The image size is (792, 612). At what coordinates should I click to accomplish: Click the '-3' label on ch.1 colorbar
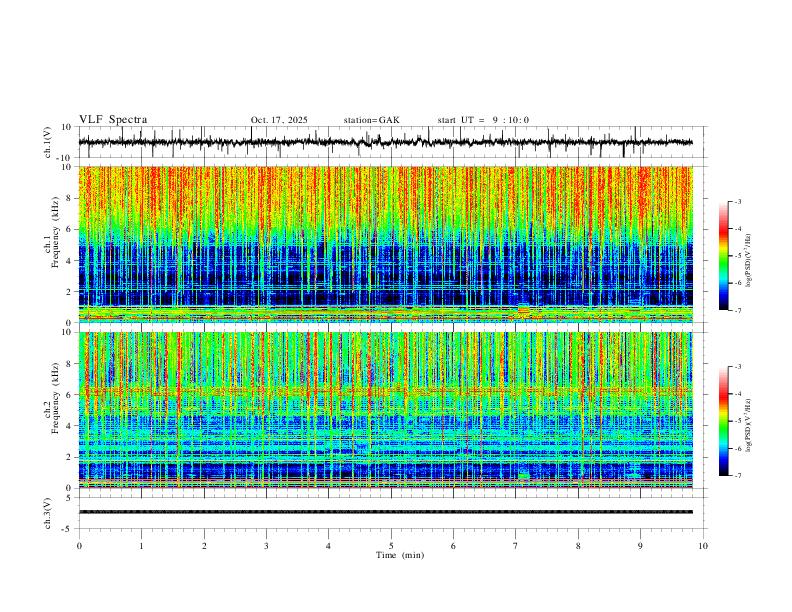coord(738,201)
